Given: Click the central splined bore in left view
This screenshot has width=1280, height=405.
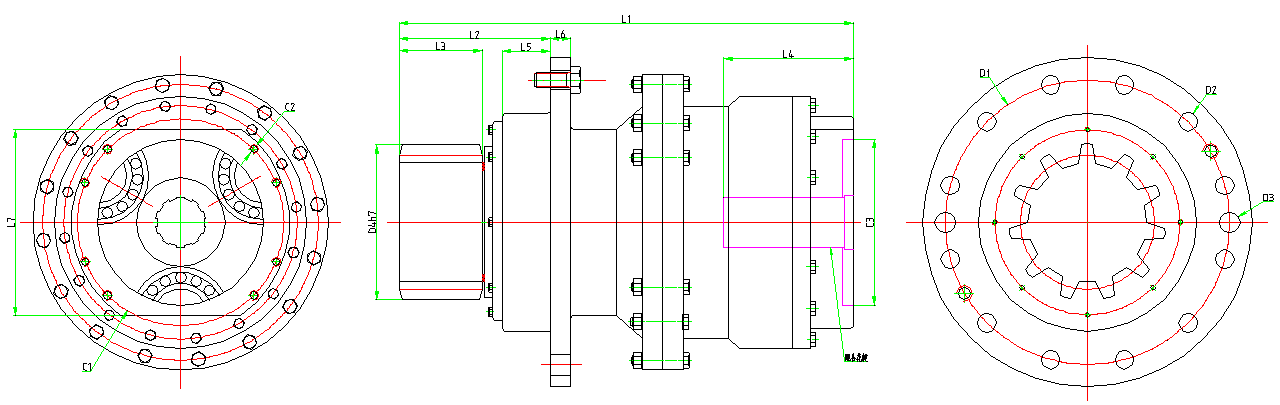Looking at the screenshot, I should [180, 222].
